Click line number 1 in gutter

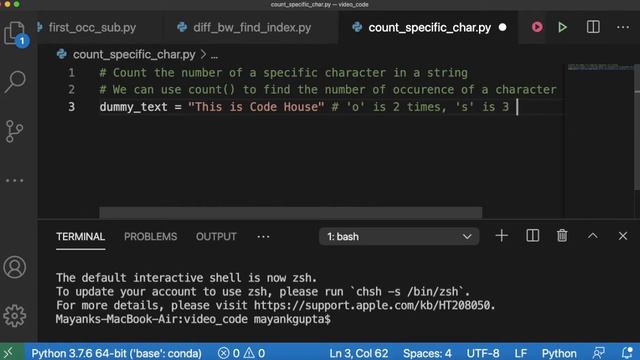coord(71,73)
